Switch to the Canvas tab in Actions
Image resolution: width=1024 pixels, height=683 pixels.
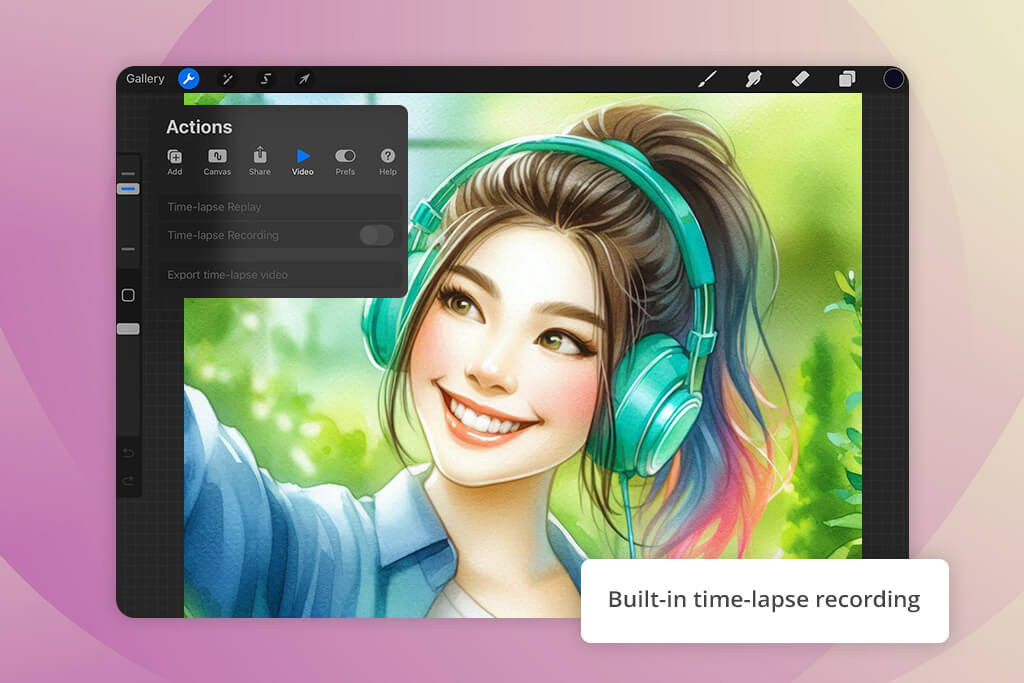point(217,162)
